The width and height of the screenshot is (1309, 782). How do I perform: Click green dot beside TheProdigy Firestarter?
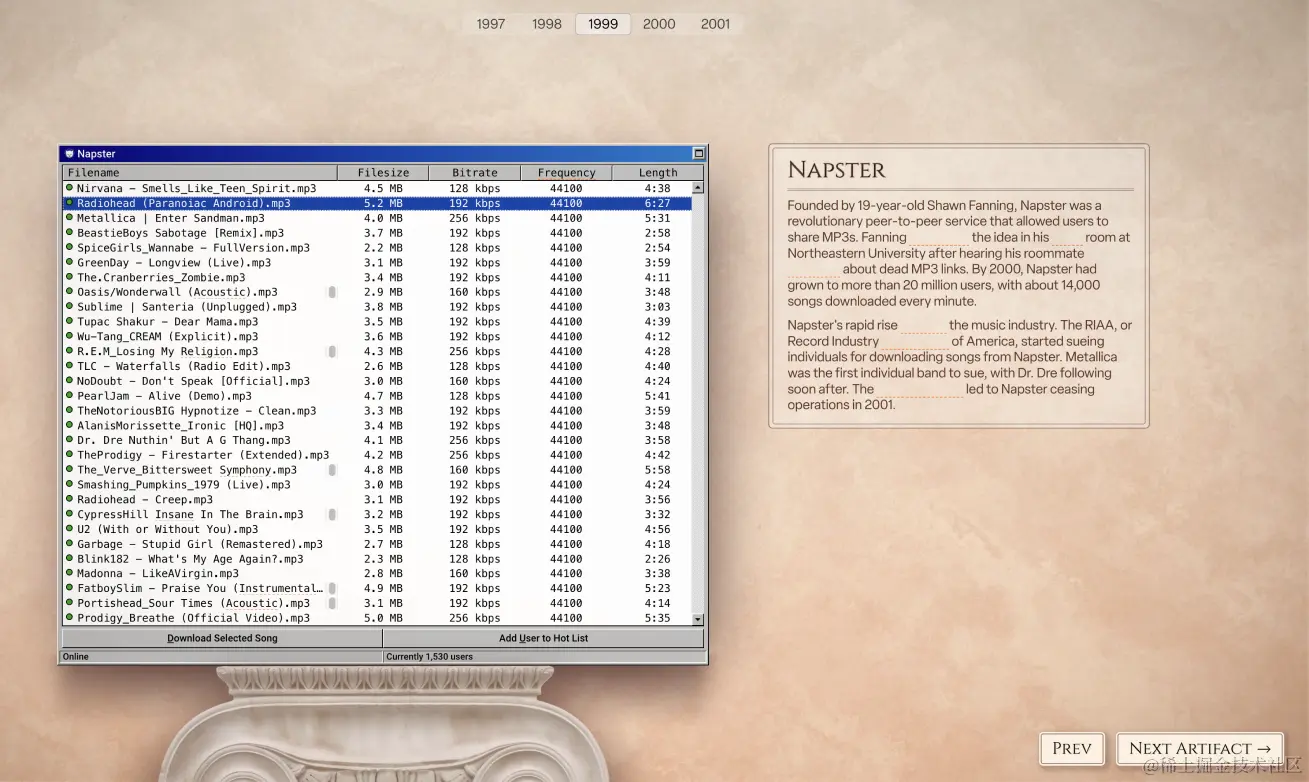(x=70, y=454)
